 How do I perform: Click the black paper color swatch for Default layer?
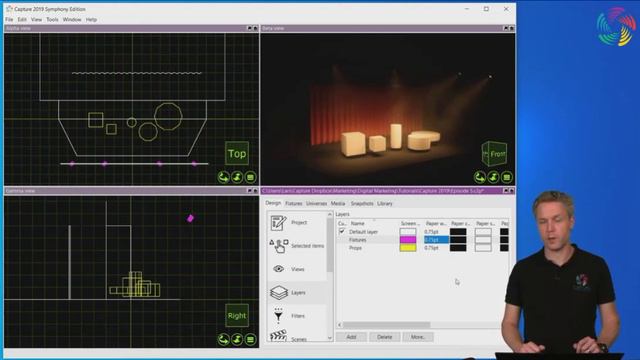[x=458, y=232]
